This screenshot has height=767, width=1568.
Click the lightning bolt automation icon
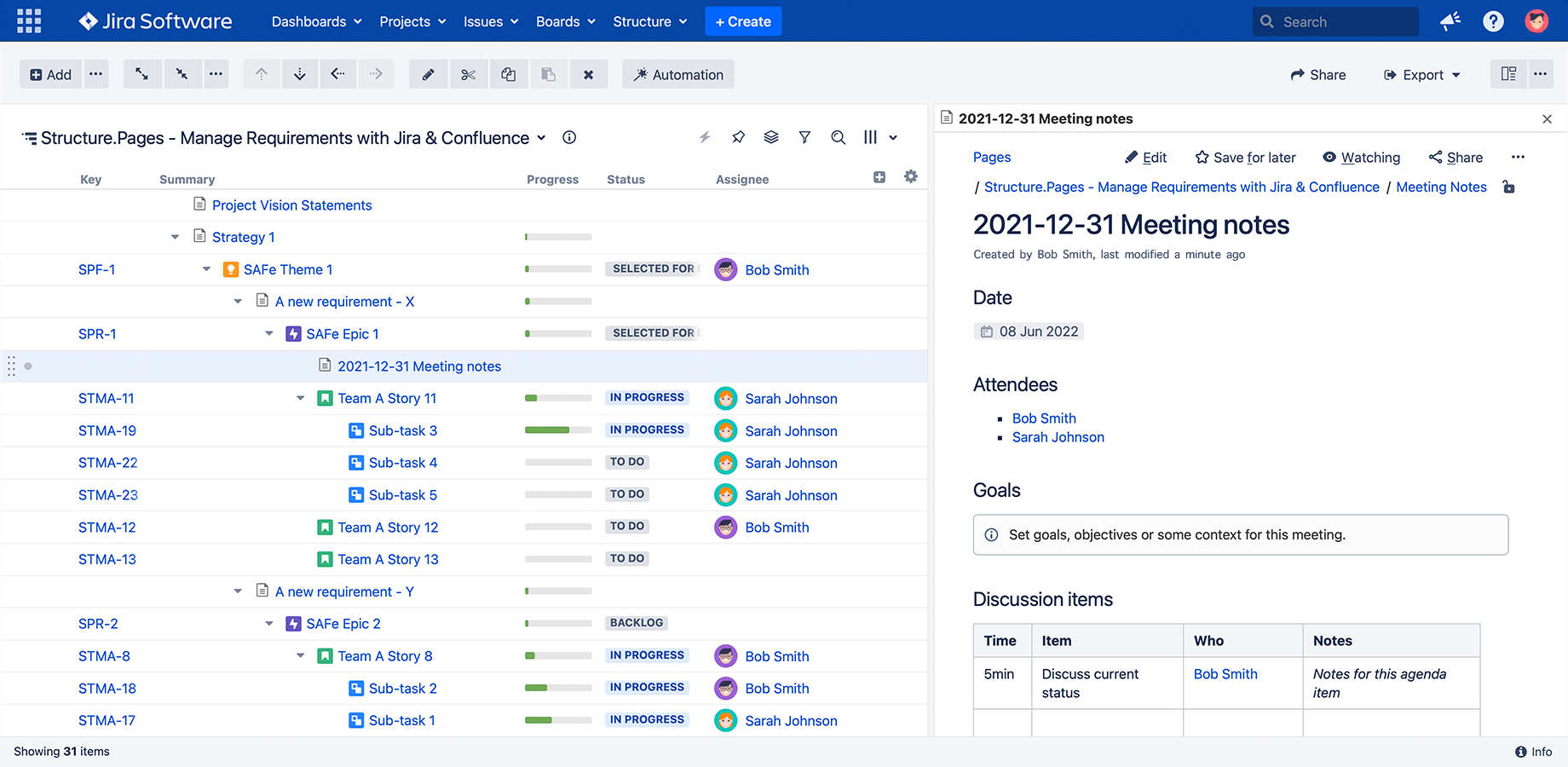click(x=705, y=137)
